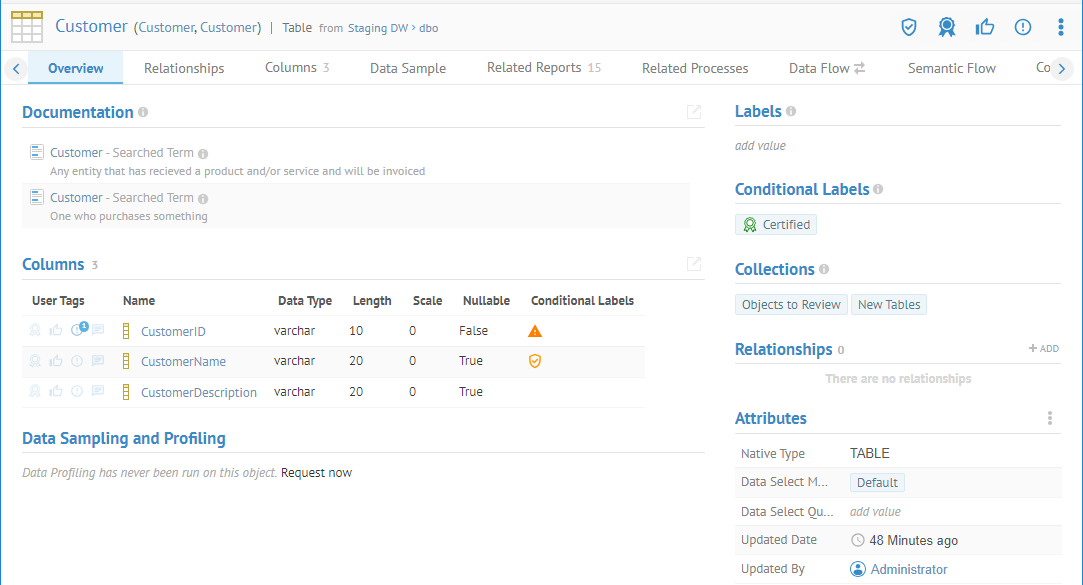1083x585 pixels.
Task: Toggle thumbs-up endorsement on CustomerName row
Action: pyautogui.click(x=56, y=361)
